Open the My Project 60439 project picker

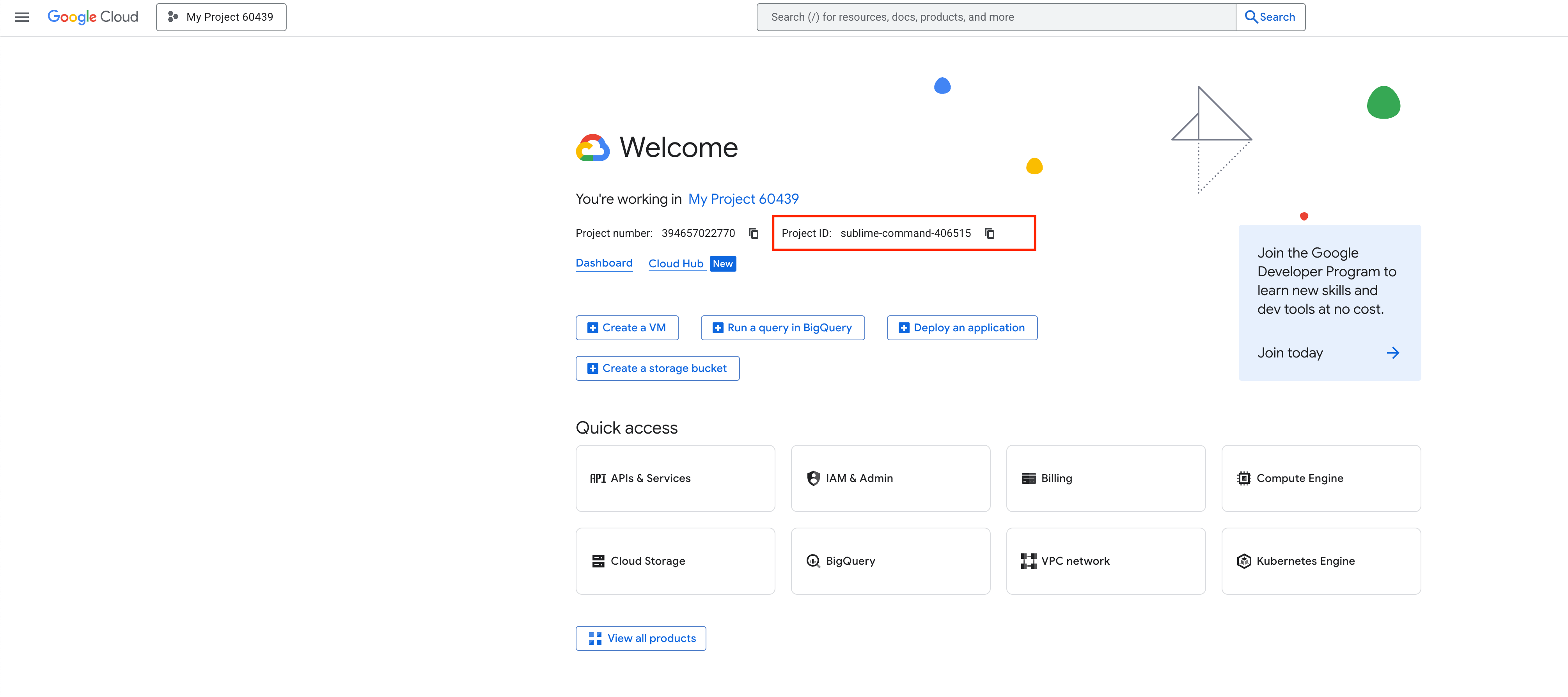coord(221,17)
